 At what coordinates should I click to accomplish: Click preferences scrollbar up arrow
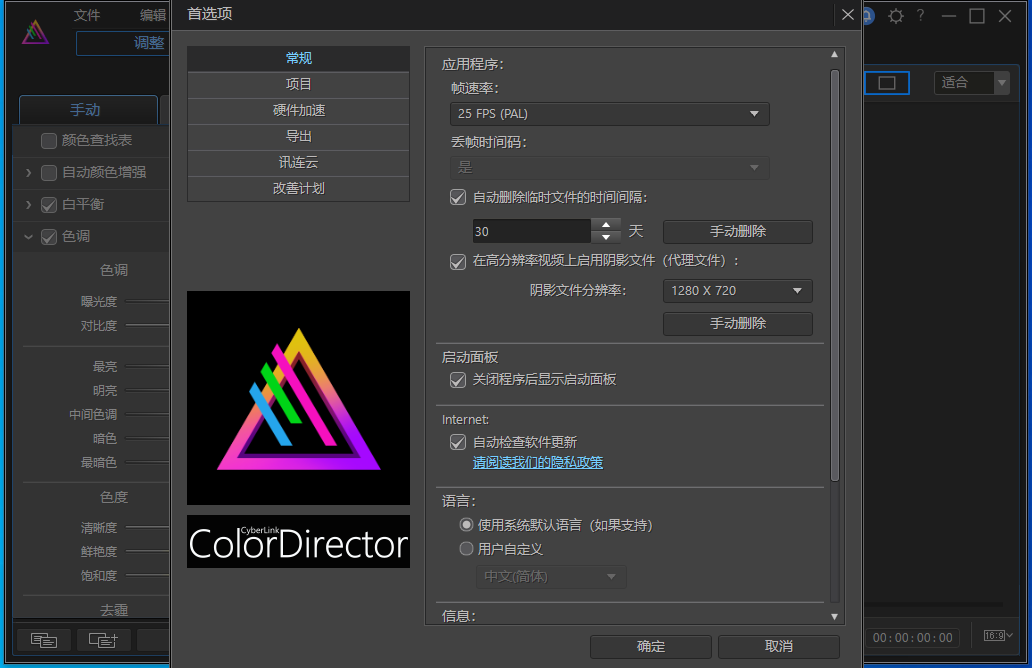835,55
